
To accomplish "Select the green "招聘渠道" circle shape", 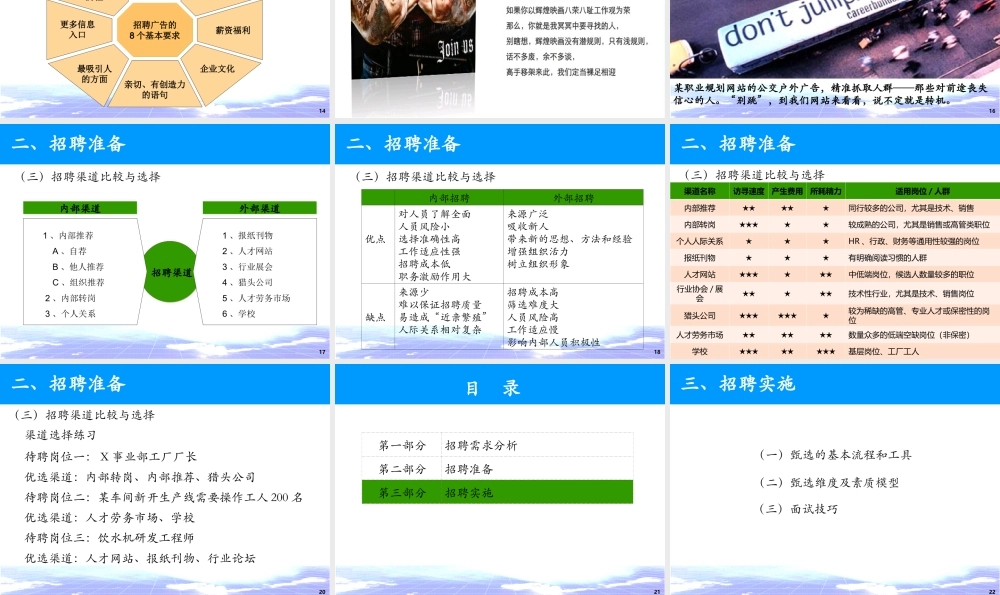I will (169, 270).
